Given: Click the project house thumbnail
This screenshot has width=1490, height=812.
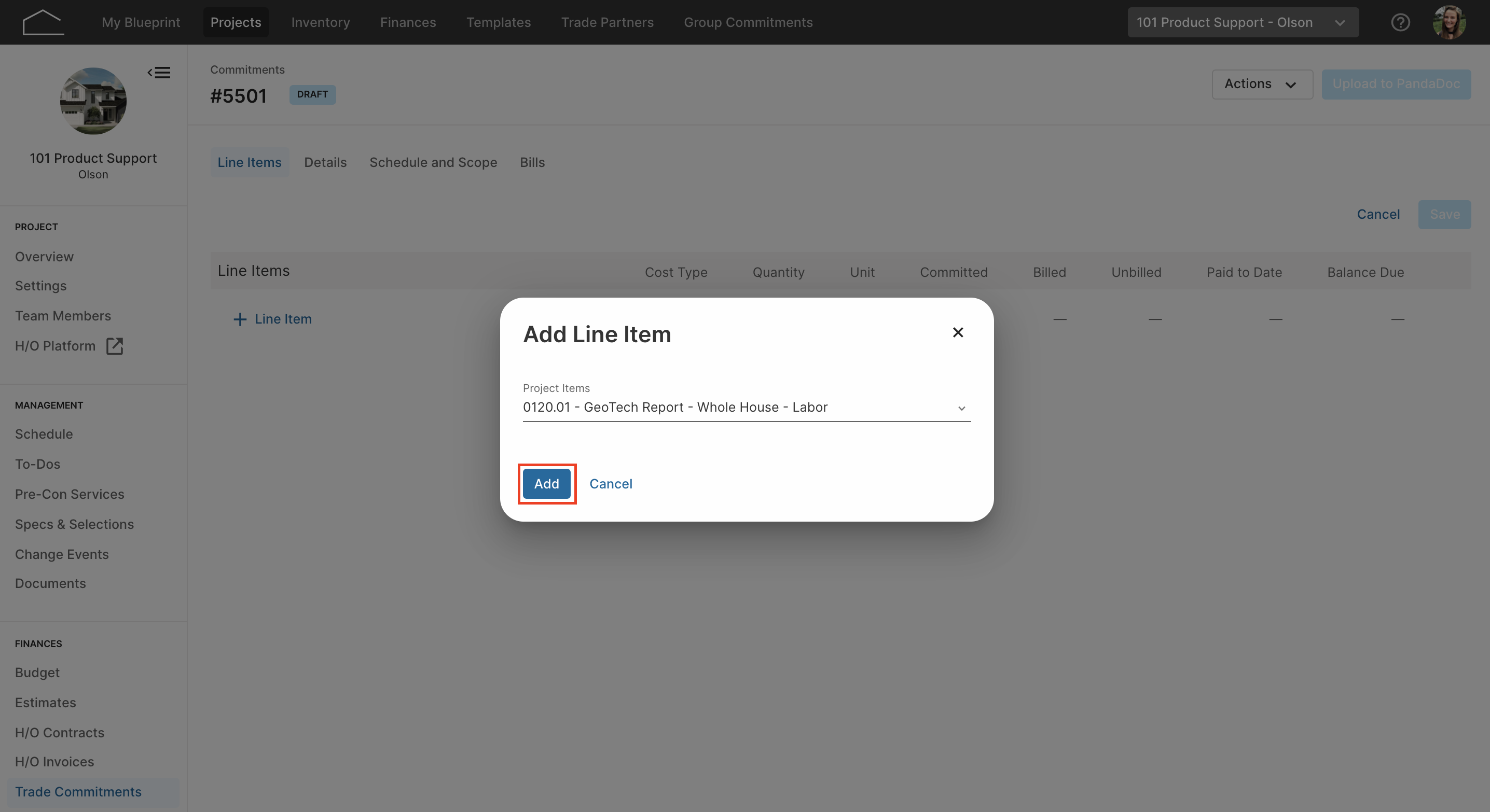Looking at the screenshot, I should [93, 101].
